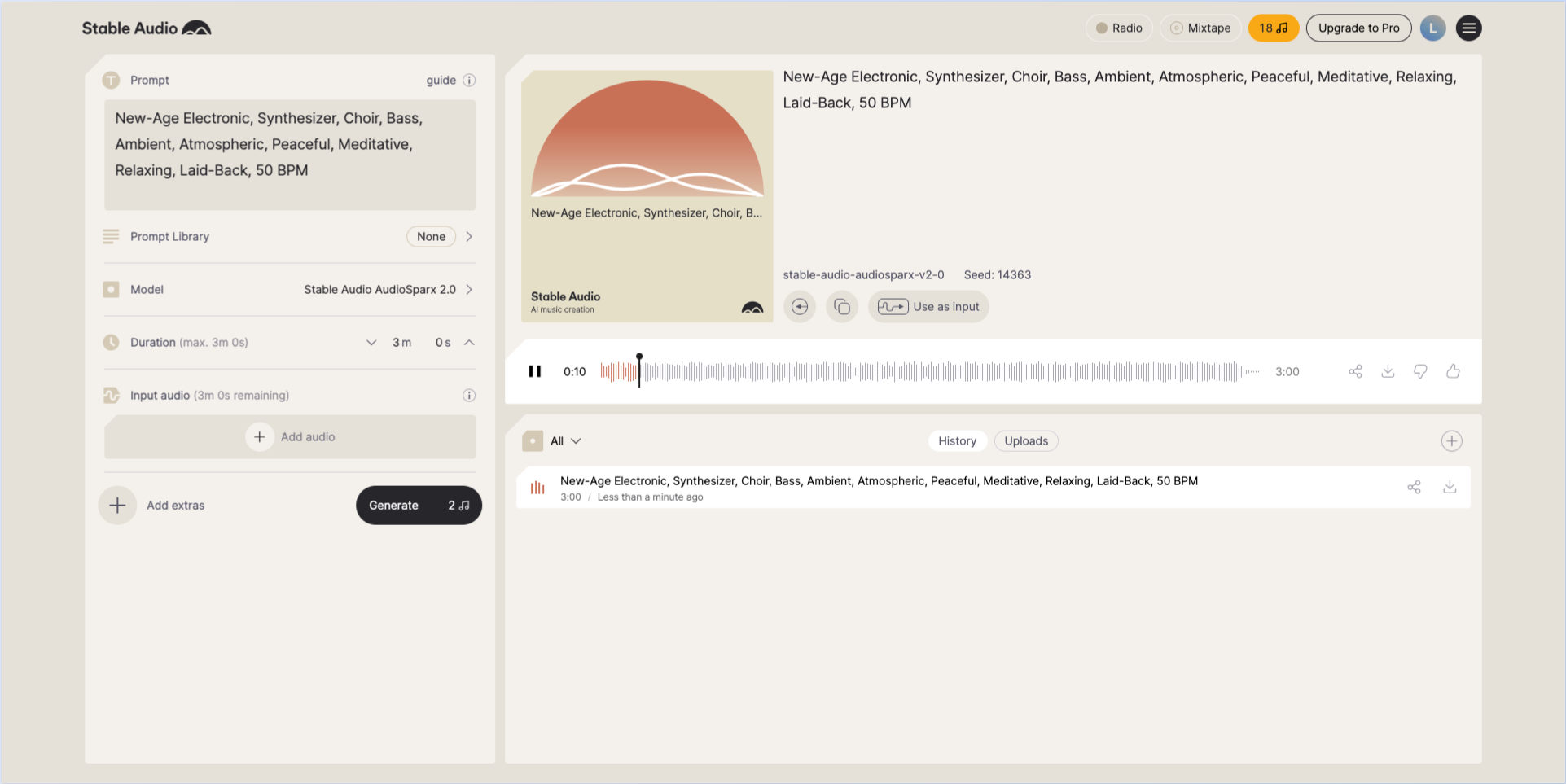Open the hamburger menu icon

click(1468, 28)
